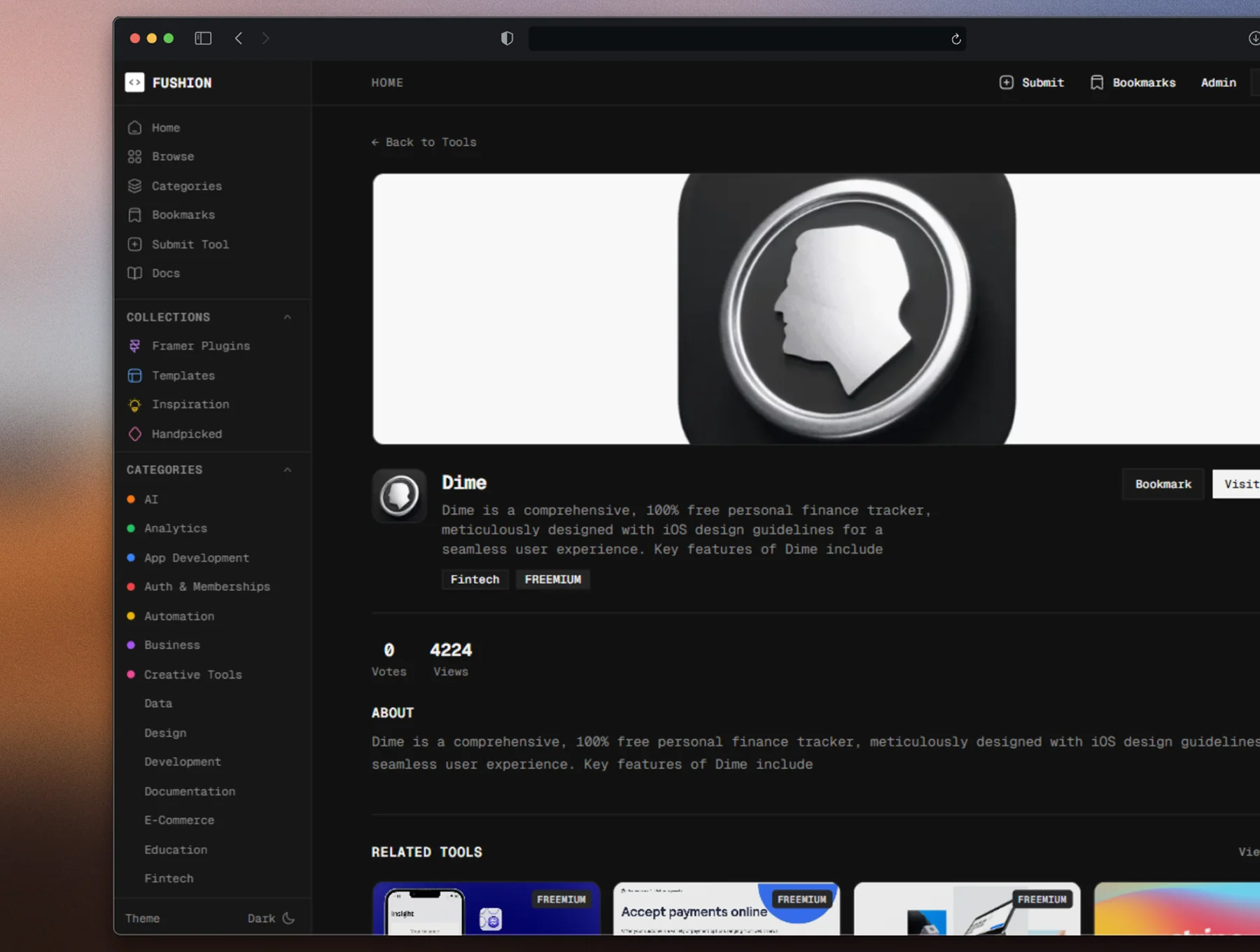The height and width of the screenshot is (952, 1260).
Task: Collapse the Categories section chevron
Action: 287,470
